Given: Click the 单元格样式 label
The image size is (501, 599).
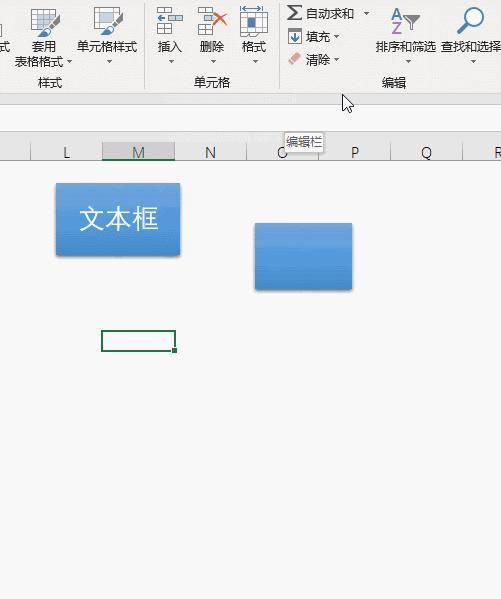Looking at the screenshot, I should tap(107, 47).
